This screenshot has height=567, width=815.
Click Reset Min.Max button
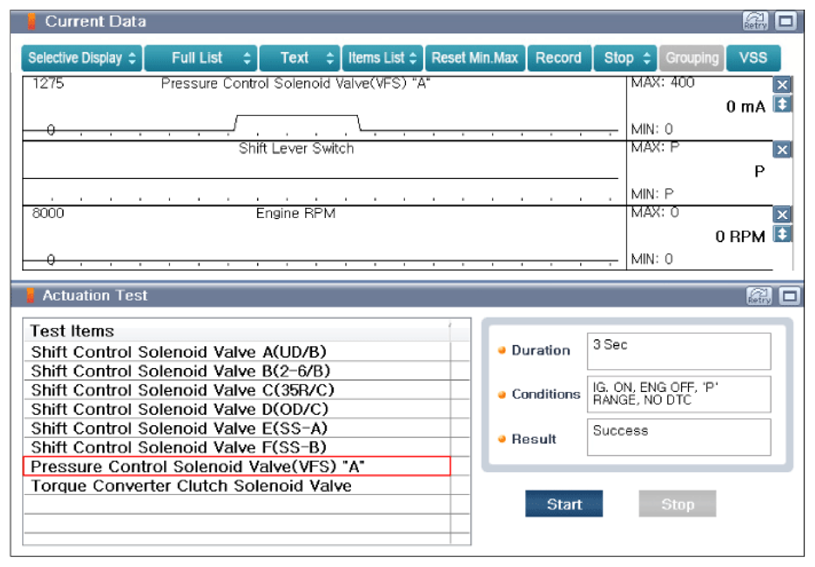(475, 58)
